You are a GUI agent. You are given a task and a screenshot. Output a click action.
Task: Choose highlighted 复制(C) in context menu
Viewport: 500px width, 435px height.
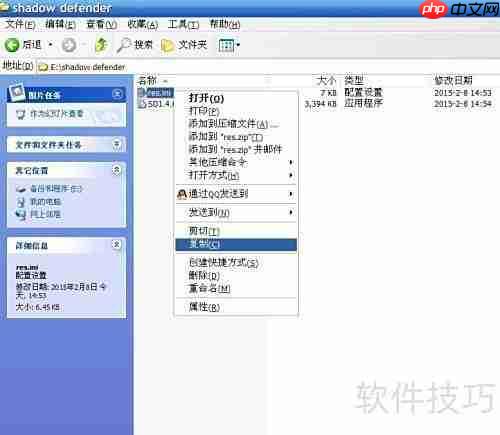[x=236, y=244]
